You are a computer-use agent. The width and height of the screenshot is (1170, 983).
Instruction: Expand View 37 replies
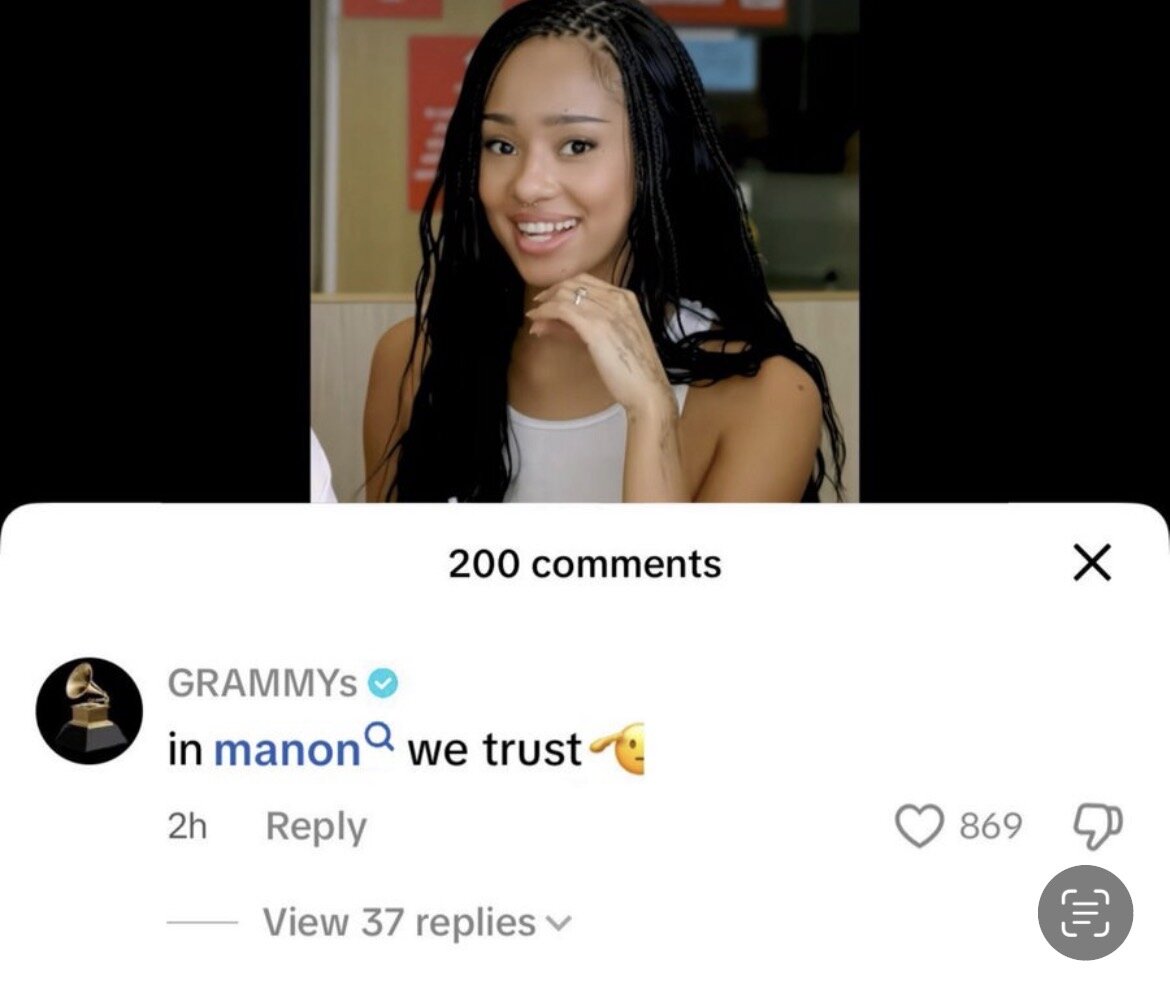click(399, 922)
